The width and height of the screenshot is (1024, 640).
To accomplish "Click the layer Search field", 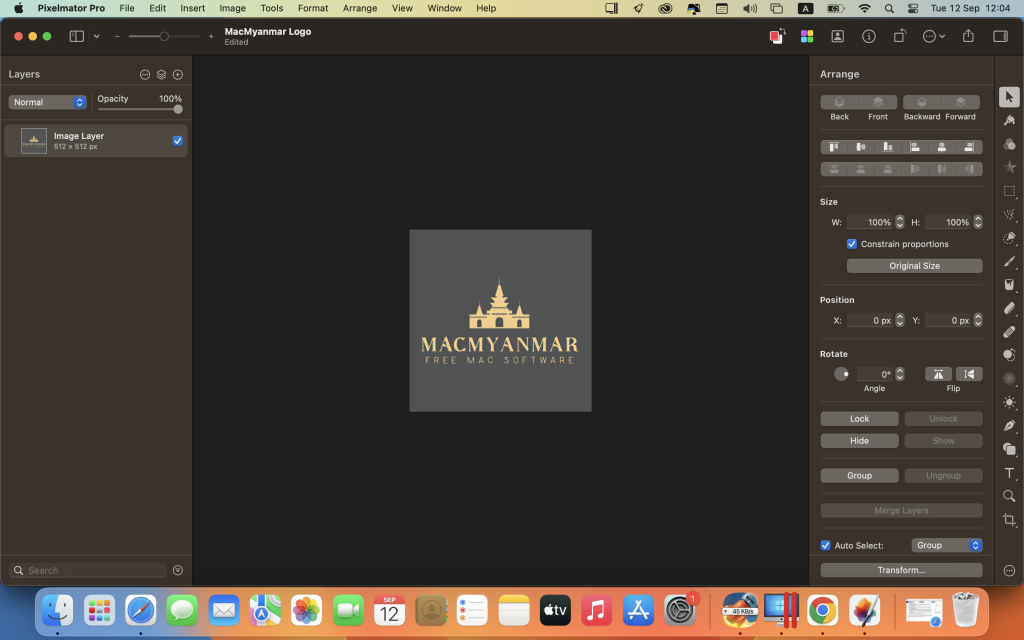I will 88,570.
